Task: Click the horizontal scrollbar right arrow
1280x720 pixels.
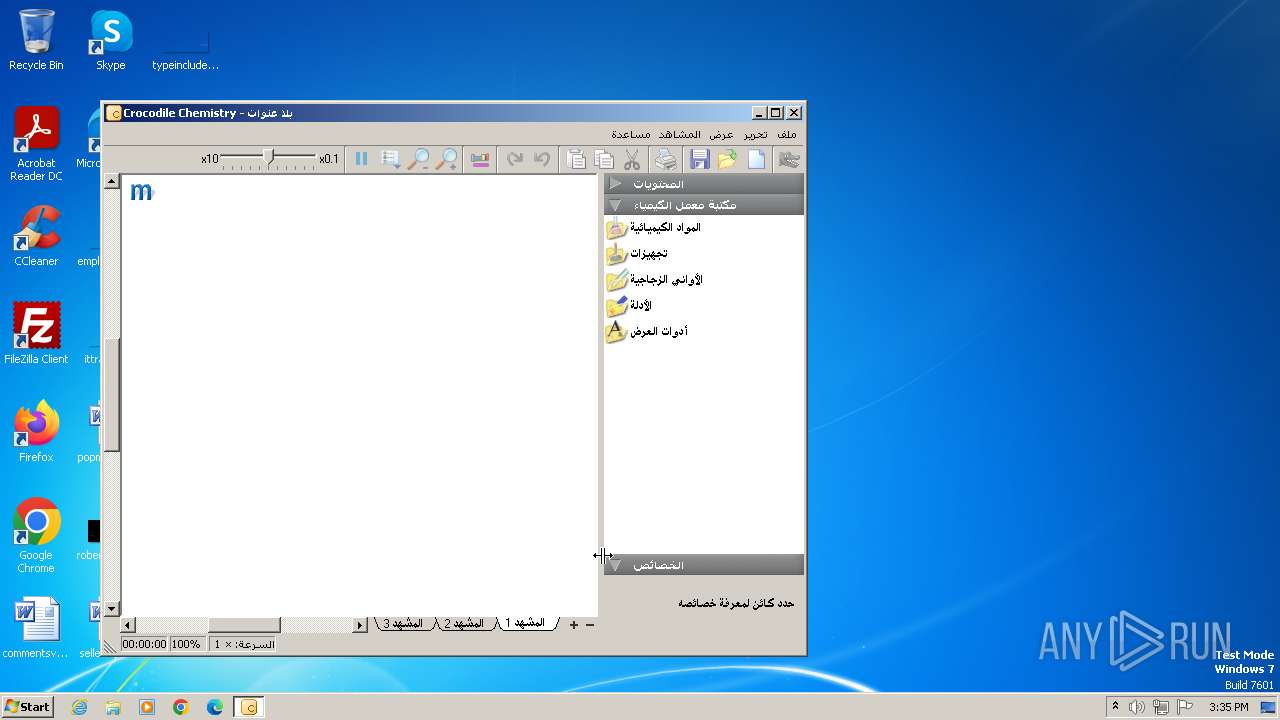Action: coord(360,625)
